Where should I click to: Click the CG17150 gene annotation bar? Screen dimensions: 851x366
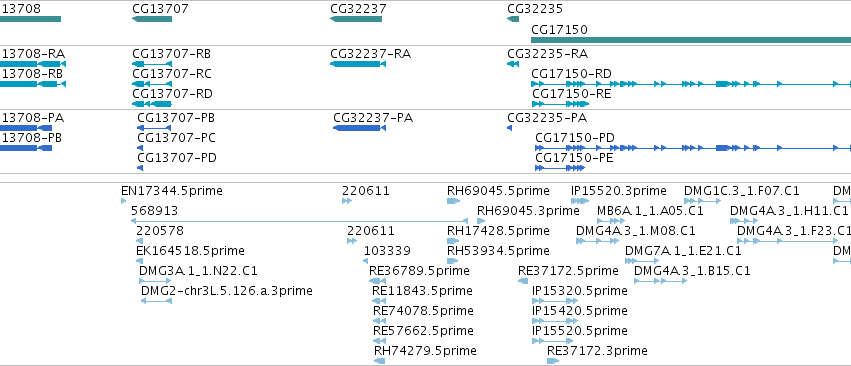click(x=691, y=40)
